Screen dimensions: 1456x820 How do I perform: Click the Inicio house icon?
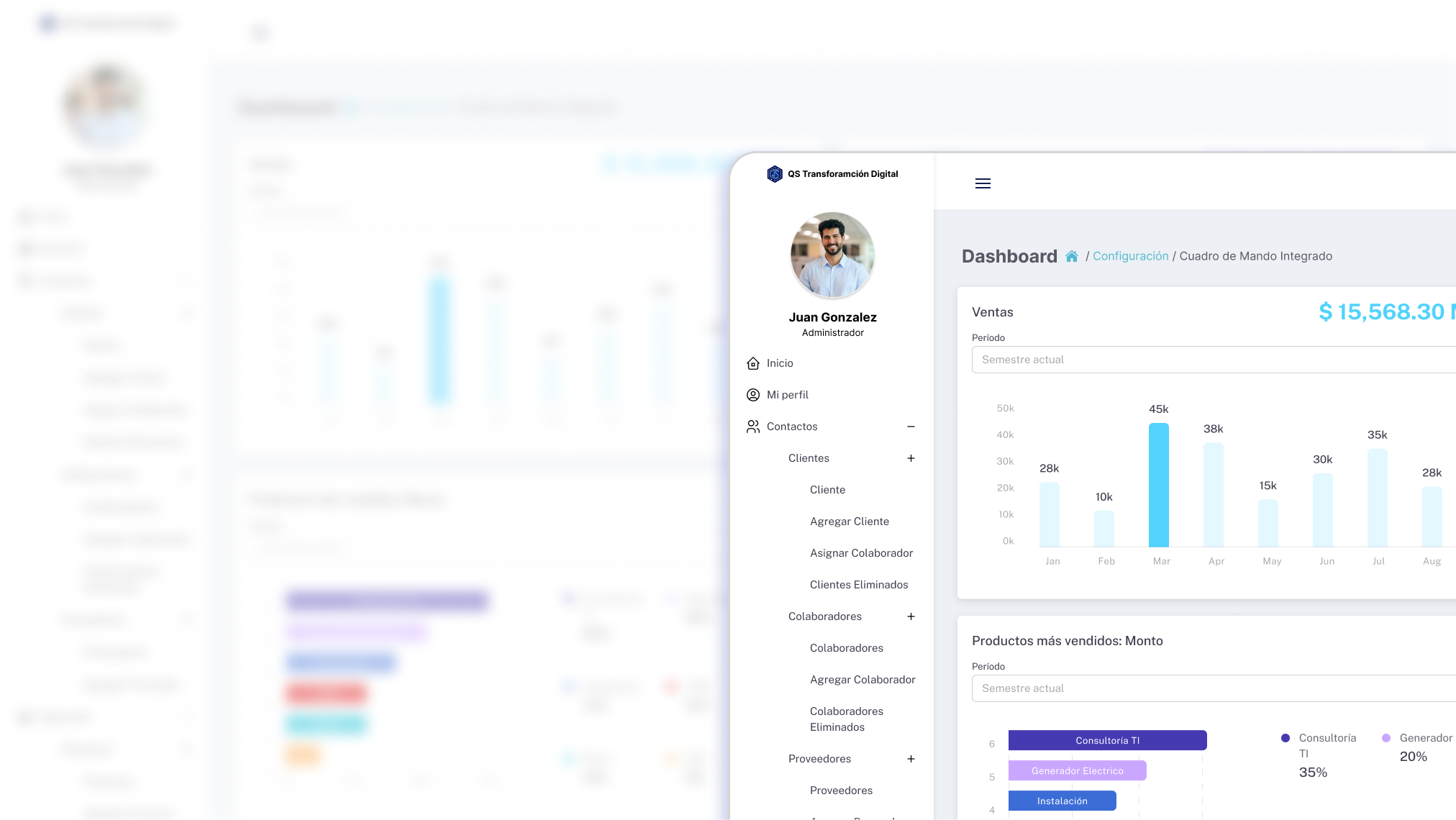(753, 363)
